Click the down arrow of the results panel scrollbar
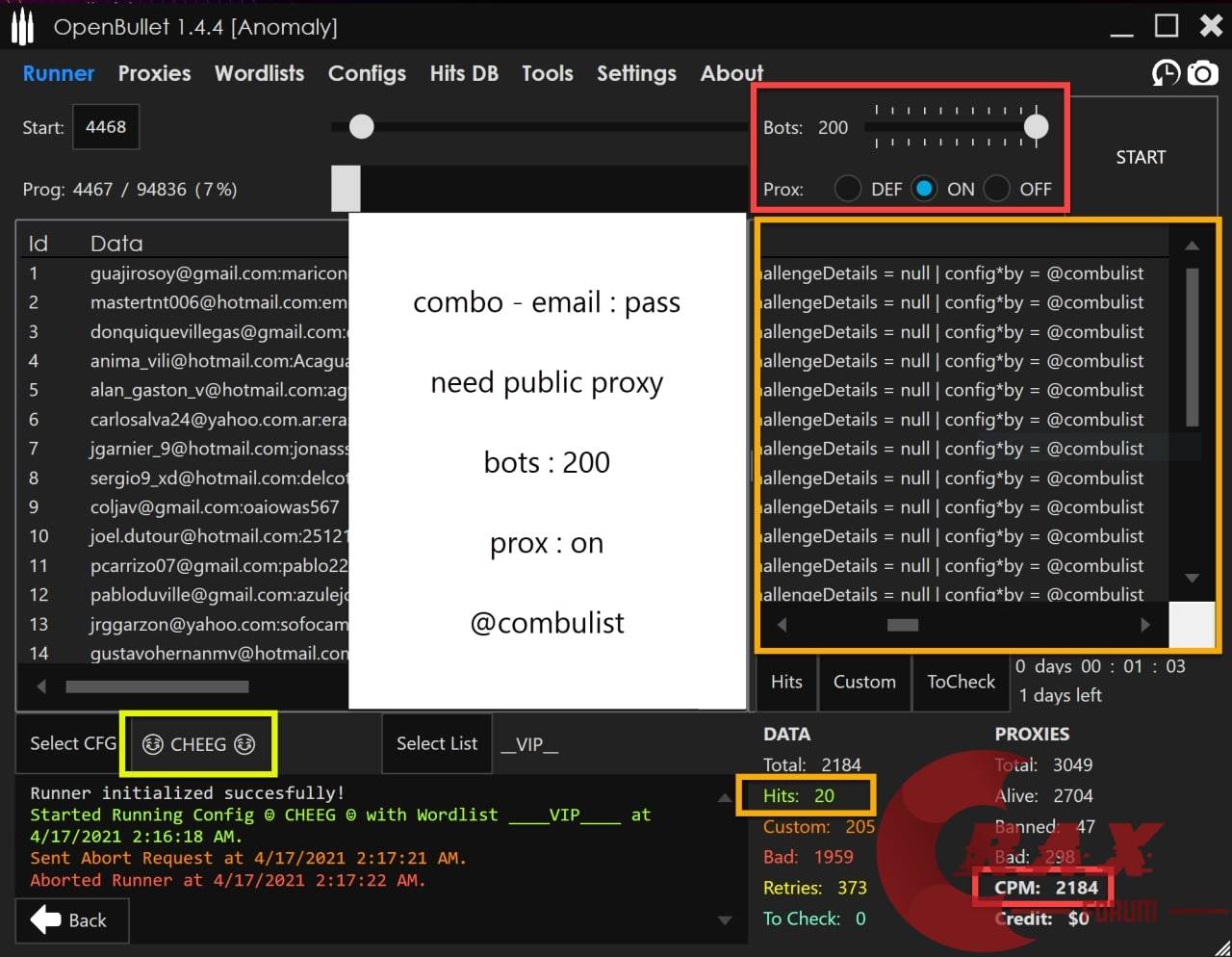1232x957 pixels. tap(1192, 578)
